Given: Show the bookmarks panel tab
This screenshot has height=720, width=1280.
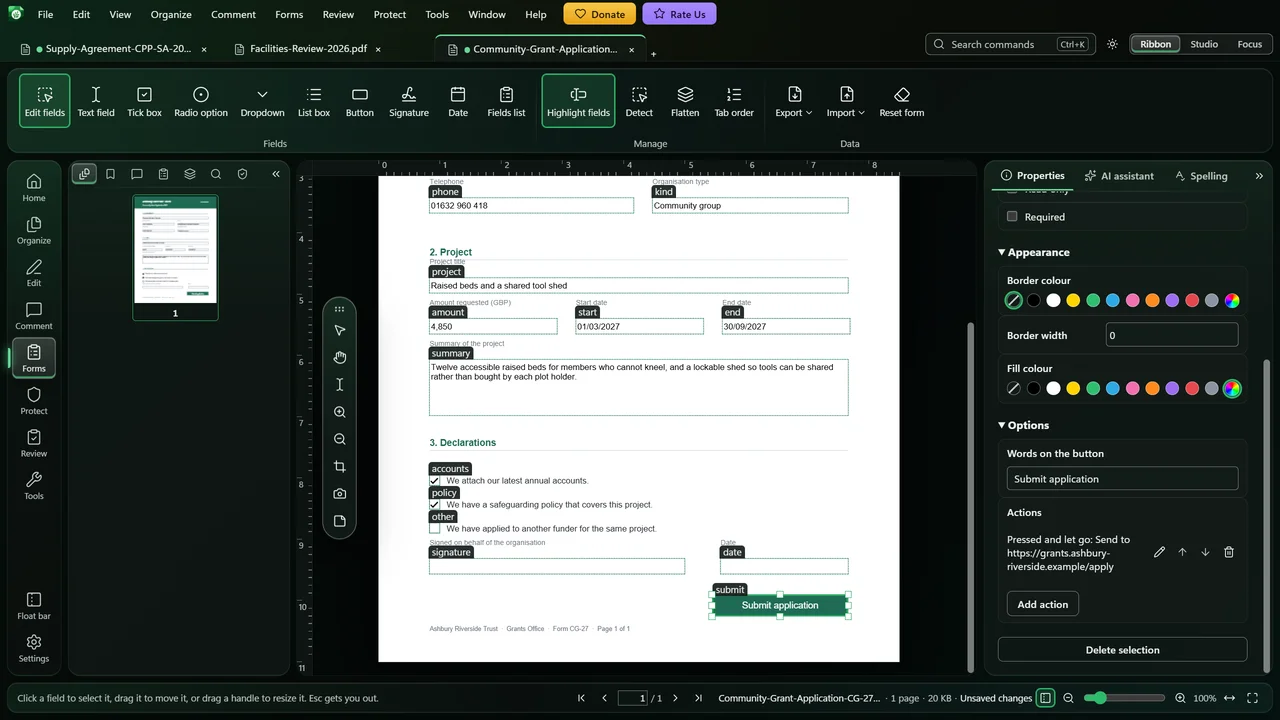Looking at the screenshot, I should point(111,174).
